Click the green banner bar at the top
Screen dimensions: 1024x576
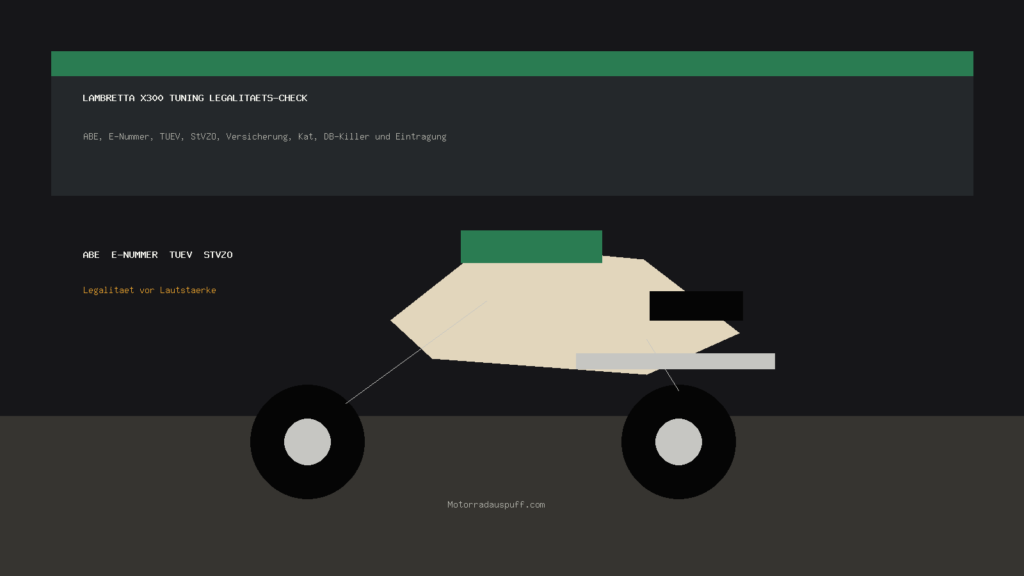[x=512, y=63]
